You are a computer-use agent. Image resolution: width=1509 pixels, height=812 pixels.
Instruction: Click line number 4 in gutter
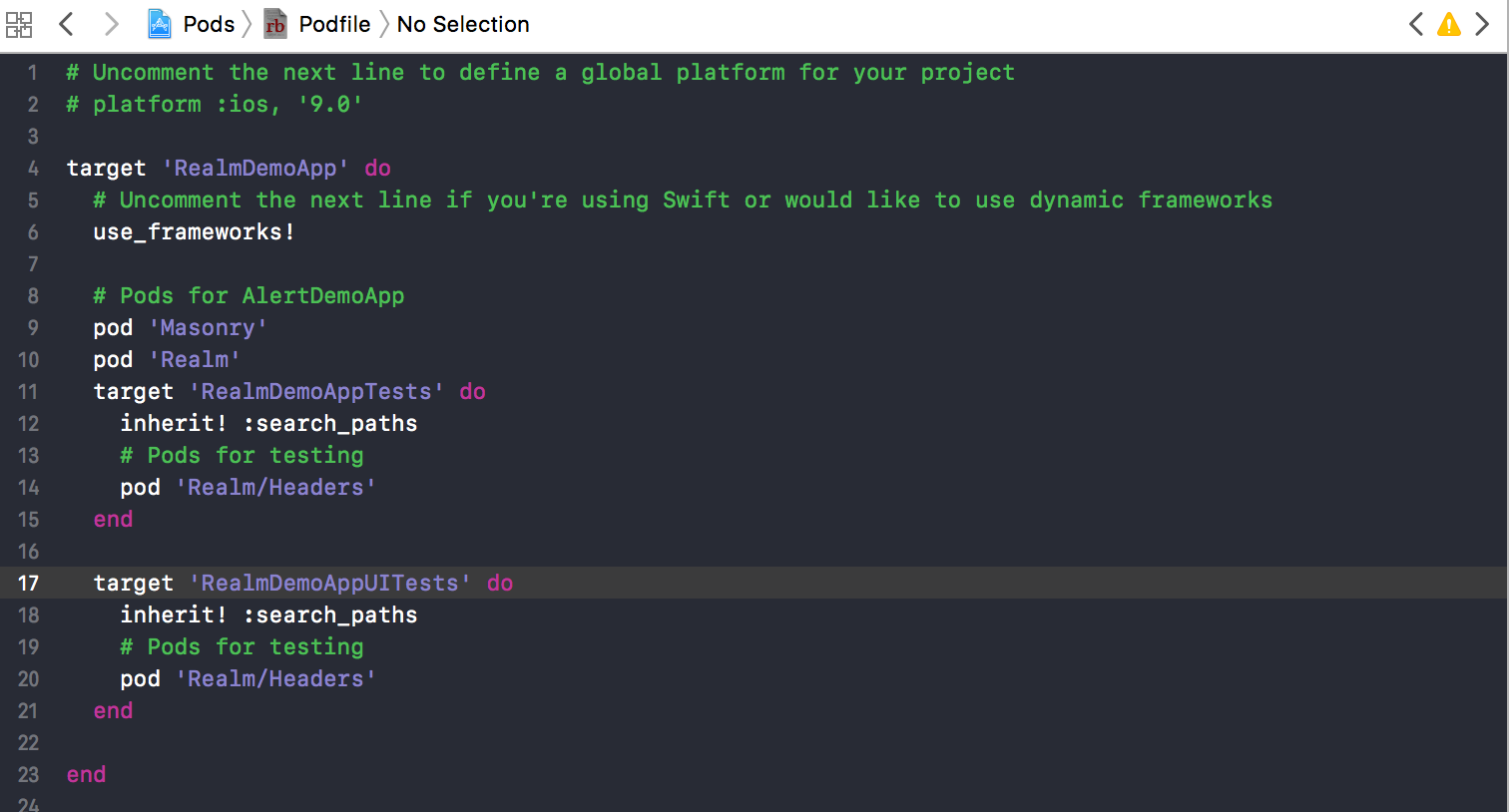point(33,169)
